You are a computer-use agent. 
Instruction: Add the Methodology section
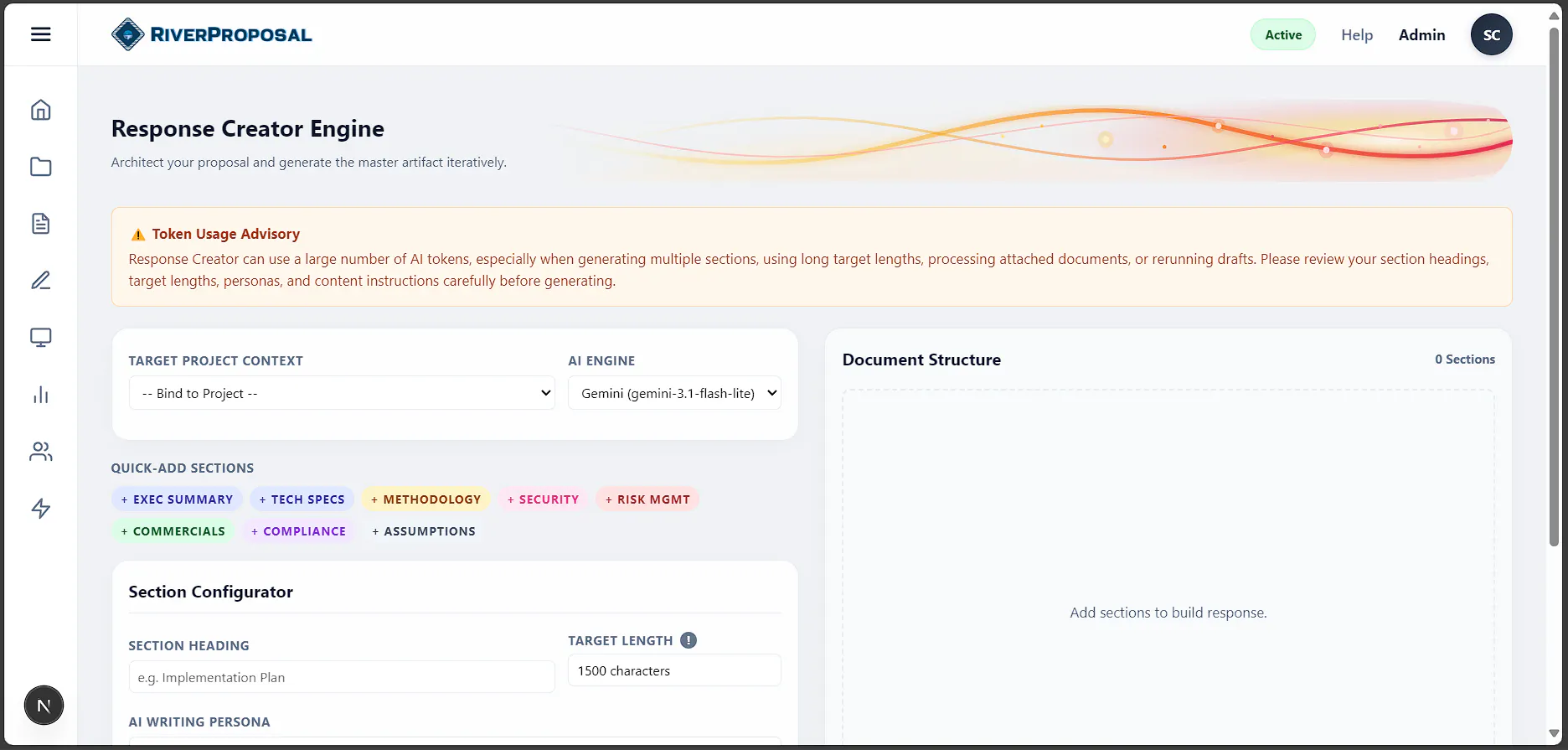(426, 499)
